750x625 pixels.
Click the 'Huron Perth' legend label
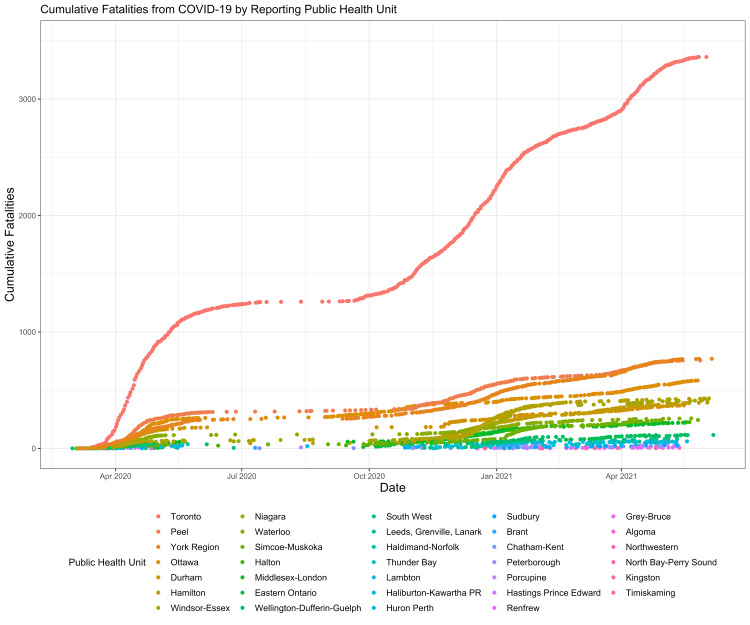coord(410,608)
